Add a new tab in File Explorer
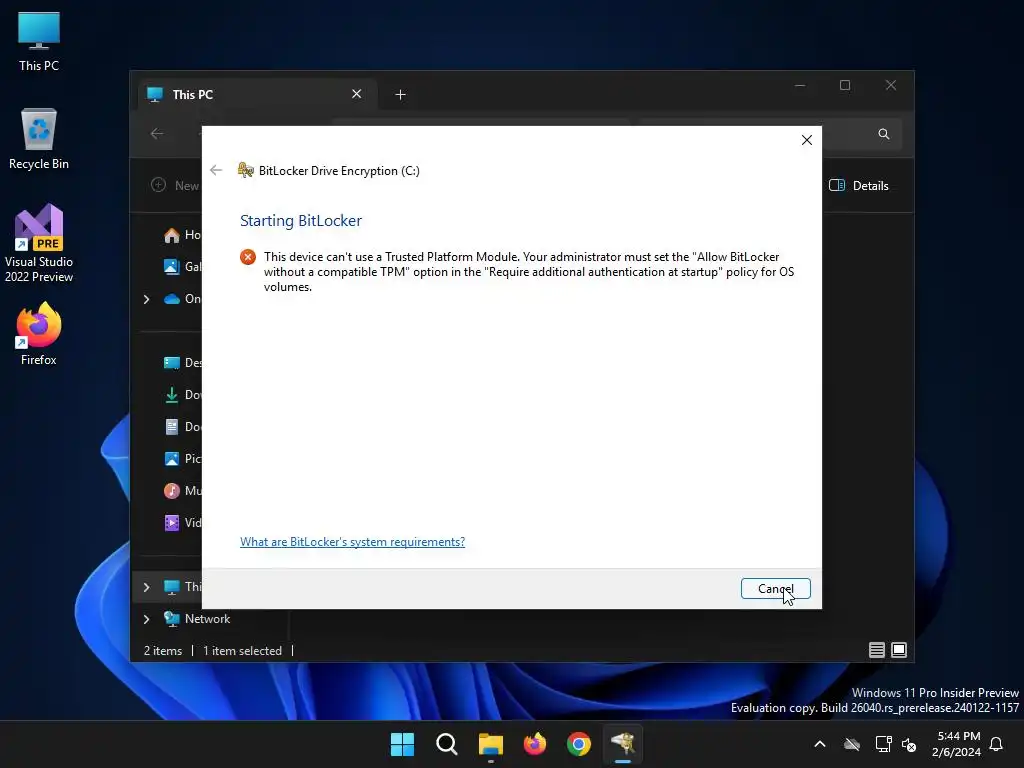The image size is (1024, 768). pyautogui.click(x=400, y=95)
